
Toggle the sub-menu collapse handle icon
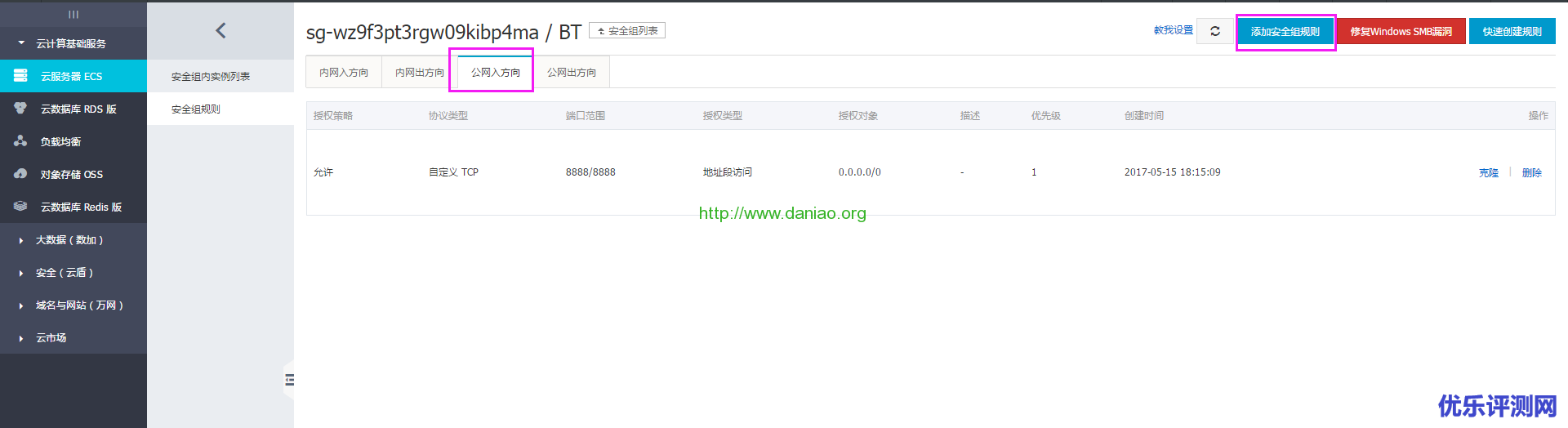point(289,380)
